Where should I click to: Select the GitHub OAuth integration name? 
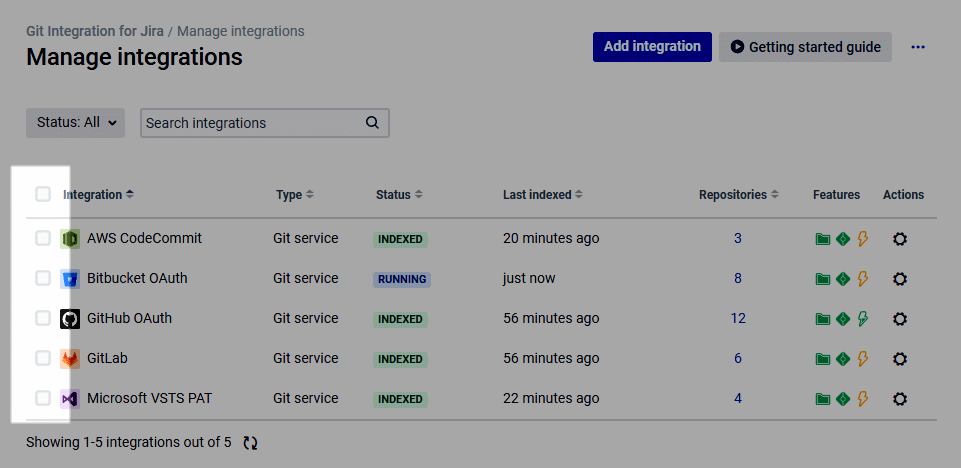[x=129, y=318]
